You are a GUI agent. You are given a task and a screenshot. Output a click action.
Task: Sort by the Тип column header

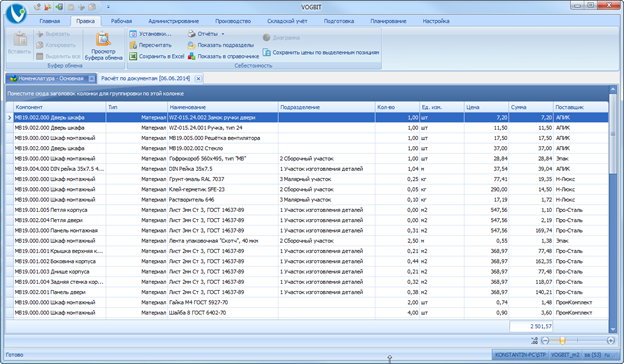137,107
